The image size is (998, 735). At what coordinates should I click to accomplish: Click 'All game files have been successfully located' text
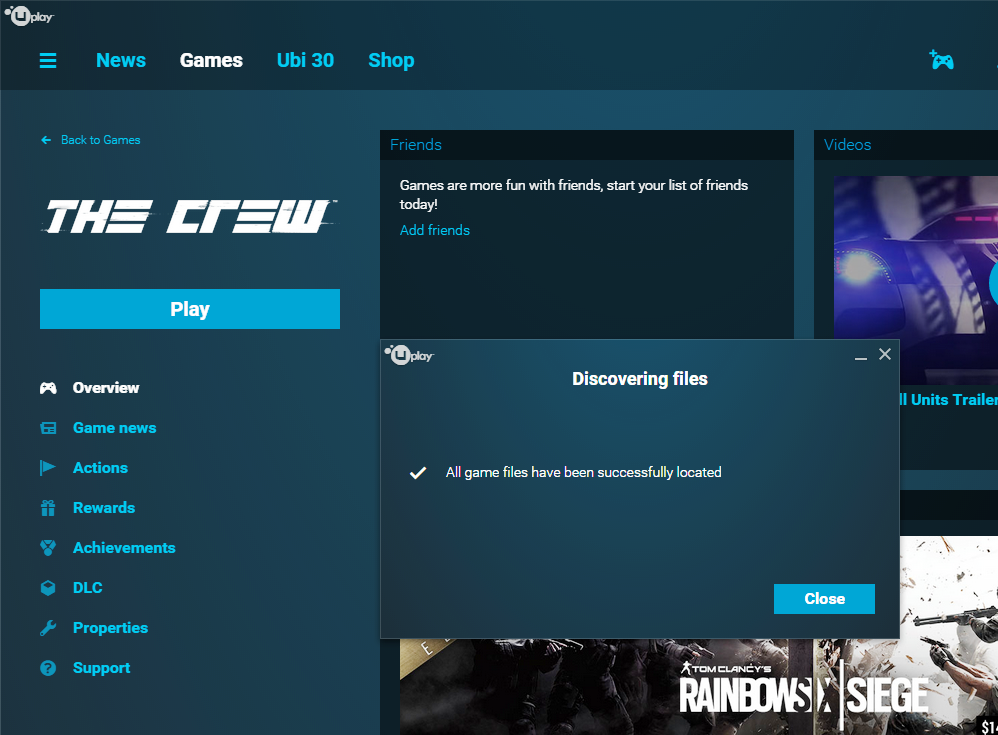(584, 472)
